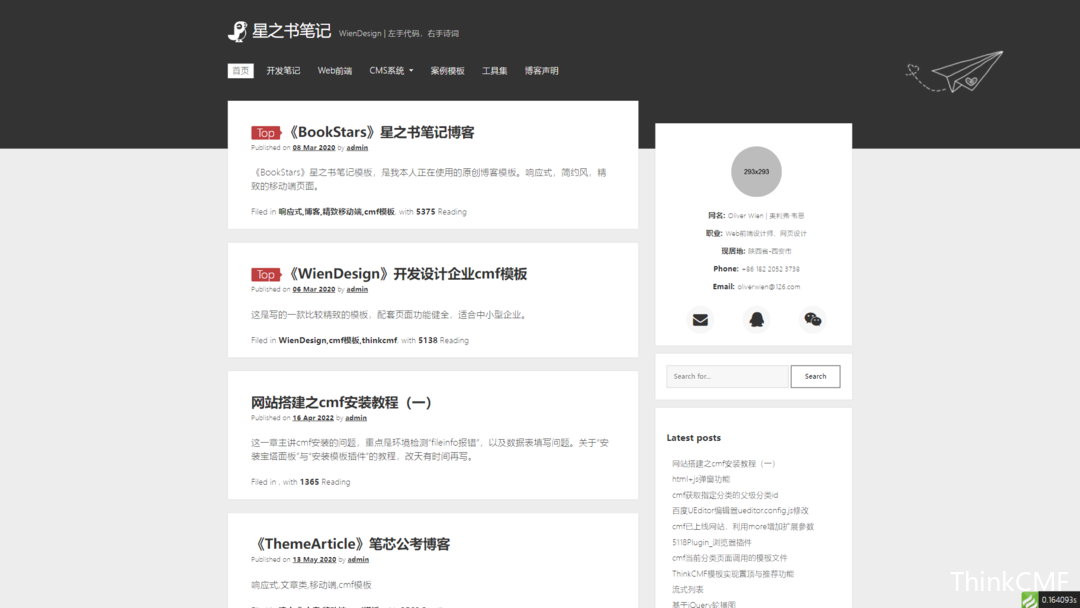Screen dimensions: 1080x608
Task: Click the paper airplane illustration icon
Action: point(955,71)
